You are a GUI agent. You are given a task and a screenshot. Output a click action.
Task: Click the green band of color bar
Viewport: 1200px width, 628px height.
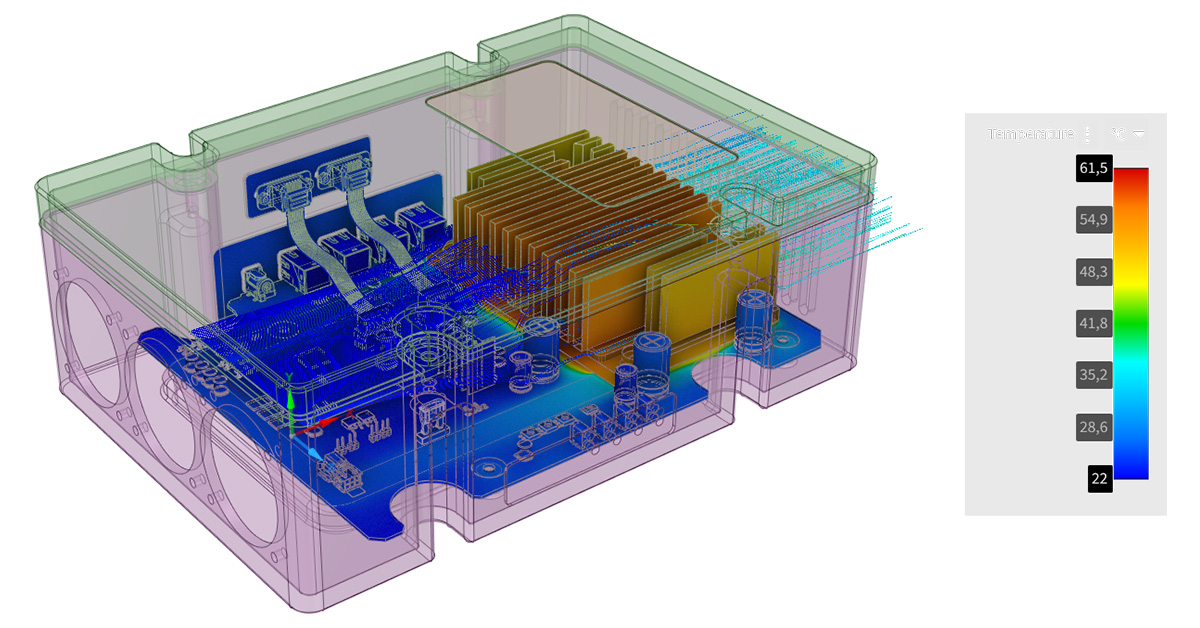pos(1130,325)
